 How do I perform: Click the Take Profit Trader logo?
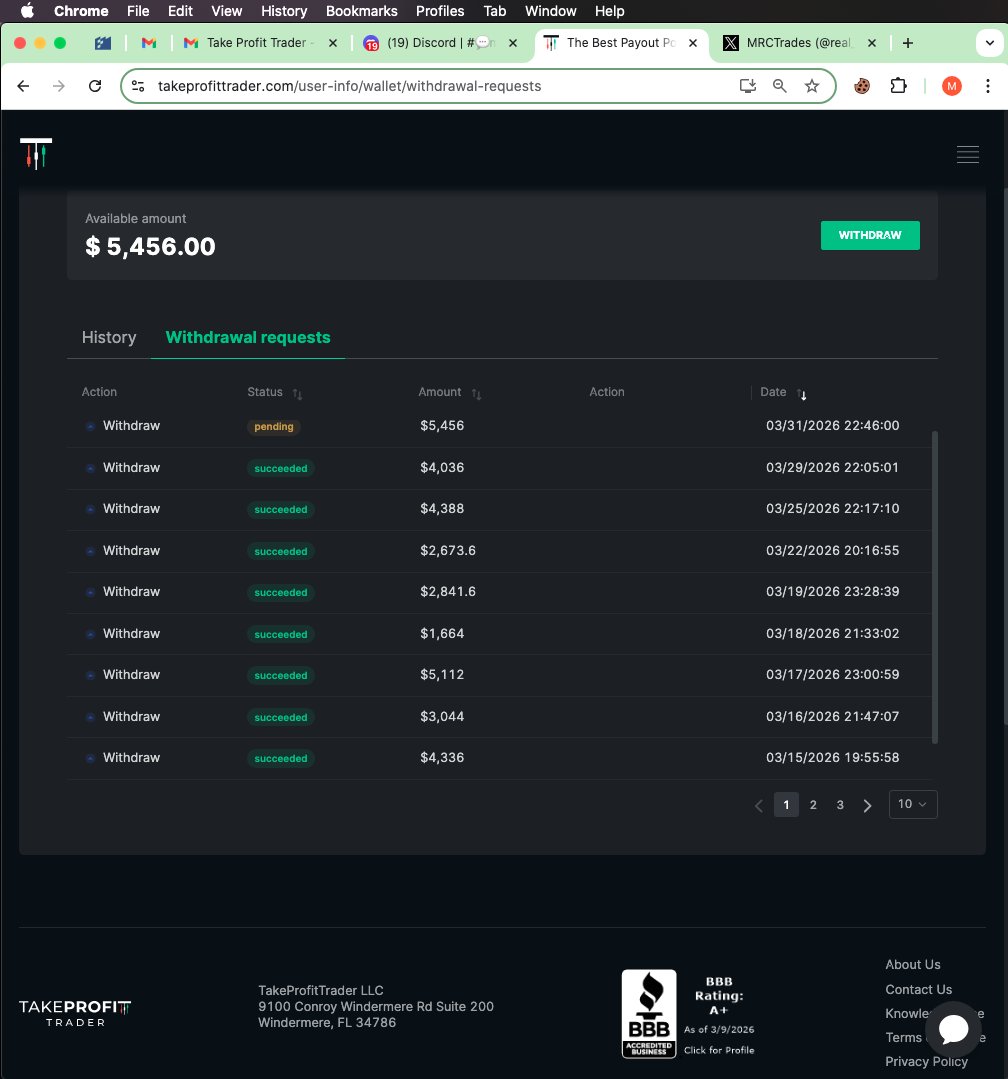[36, 154]
